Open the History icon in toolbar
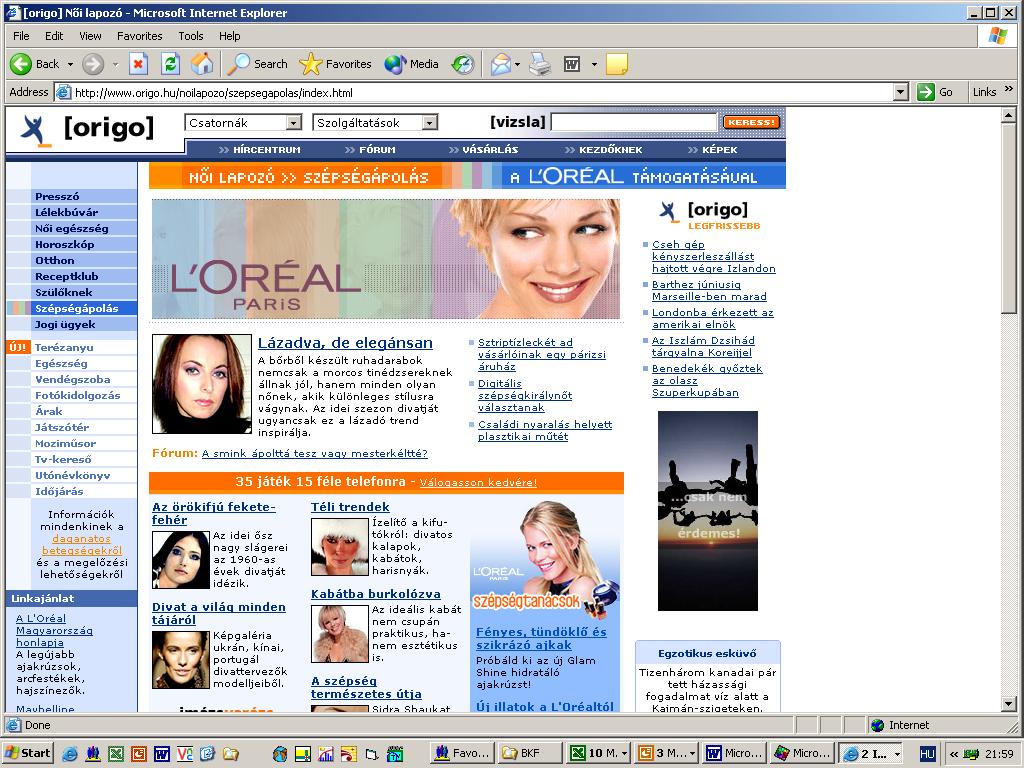 click(463, 64)
